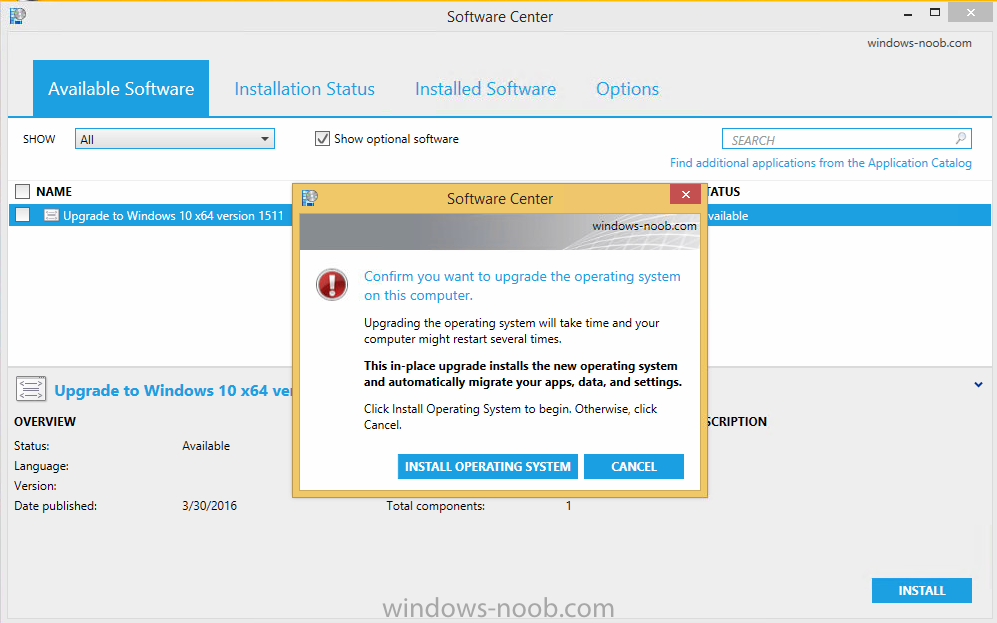997x623 pixels.
Task: Click the Total components value
Action: click(x=568, y=506)
